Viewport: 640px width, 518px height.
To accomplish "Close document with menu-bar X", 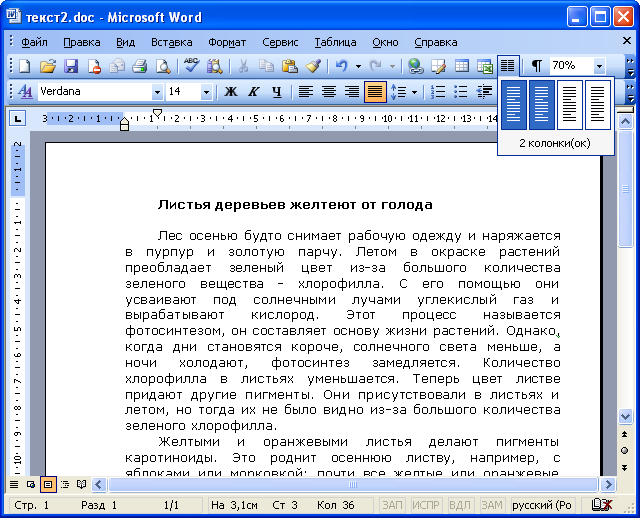I will [627, 41].
